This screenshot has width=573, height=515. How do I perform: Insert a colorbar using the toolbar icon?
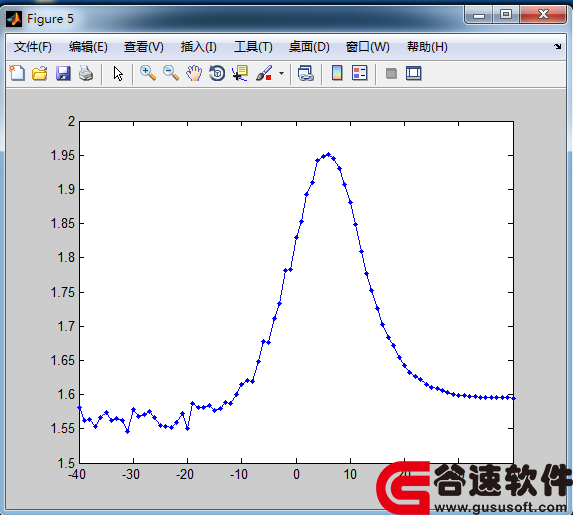pos(337,73)
